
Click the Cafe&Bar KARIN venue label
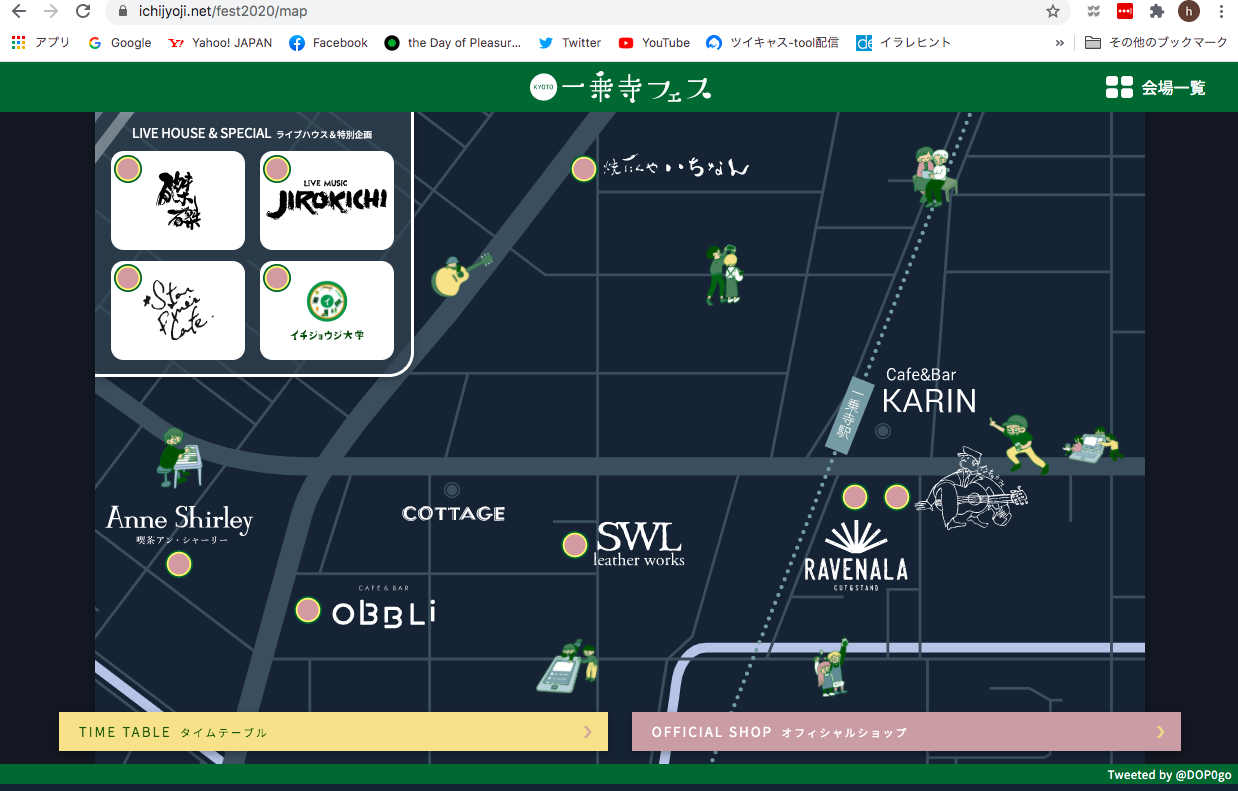tap(929, 392)
